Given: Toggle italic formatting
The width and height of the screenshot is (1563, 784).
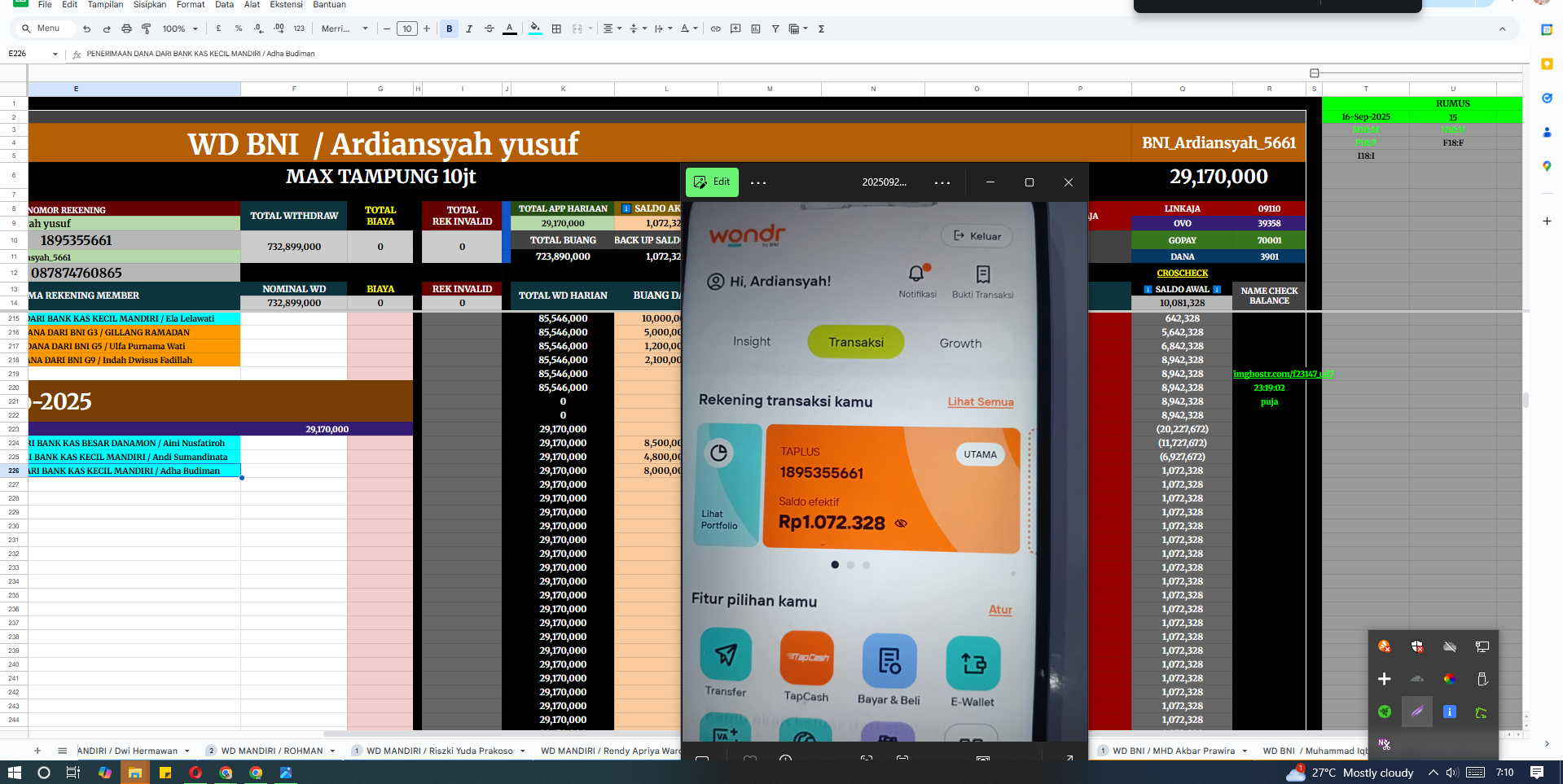Looking at the screenshot, I should 469,28.
